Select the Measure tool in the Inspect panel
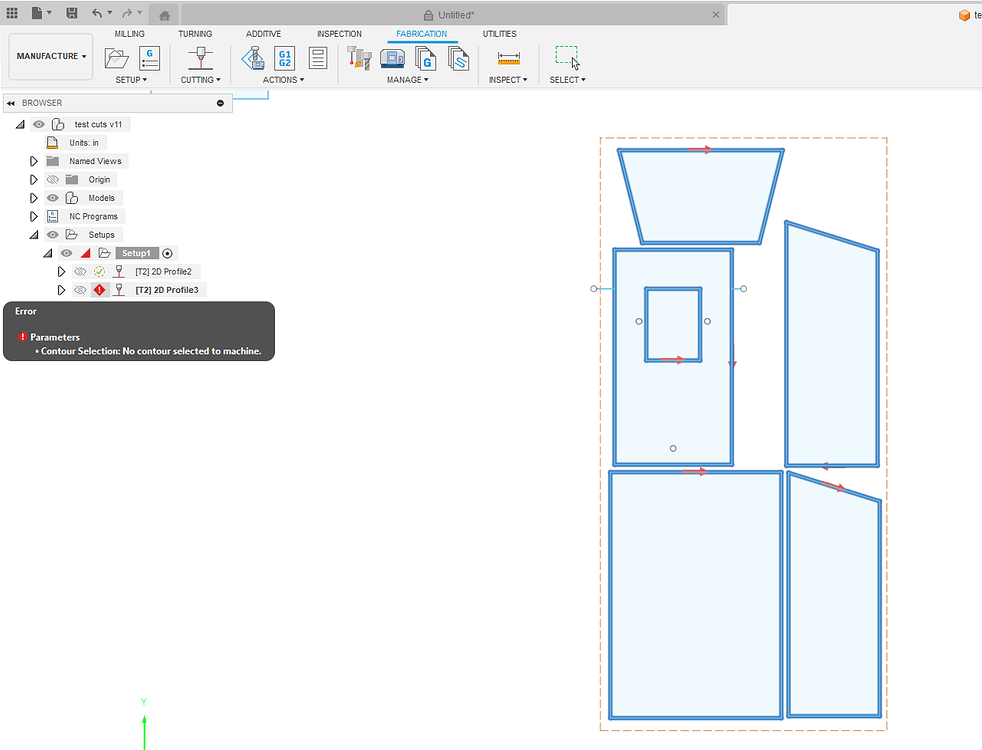The image size is (982, 750). click(x=509, y=59)
